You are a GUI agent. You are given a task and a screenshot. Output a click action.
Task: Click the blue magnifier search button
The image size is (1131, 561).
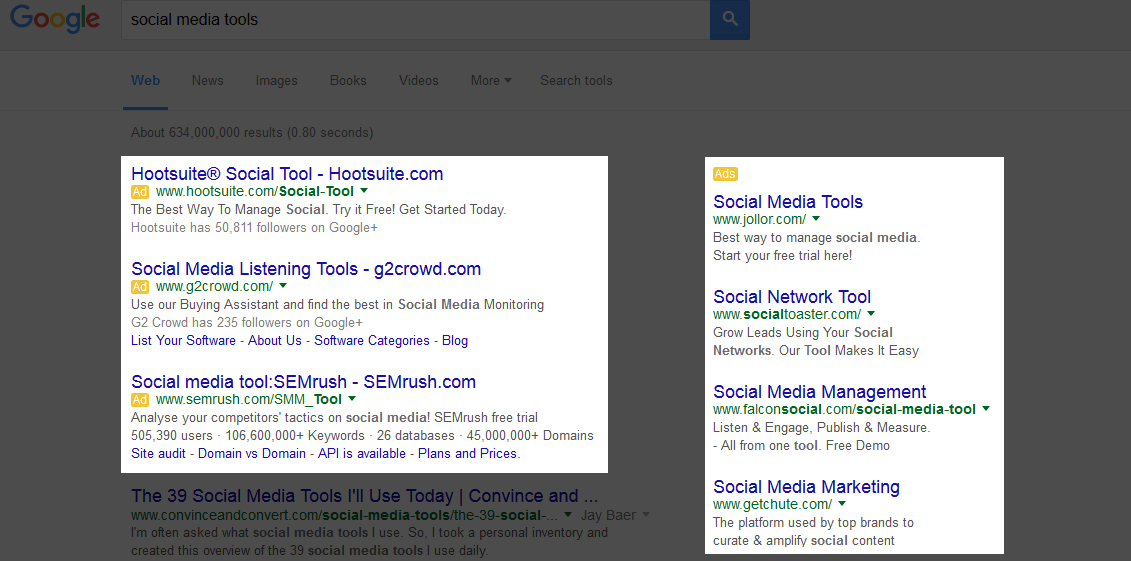pos(729,19)
